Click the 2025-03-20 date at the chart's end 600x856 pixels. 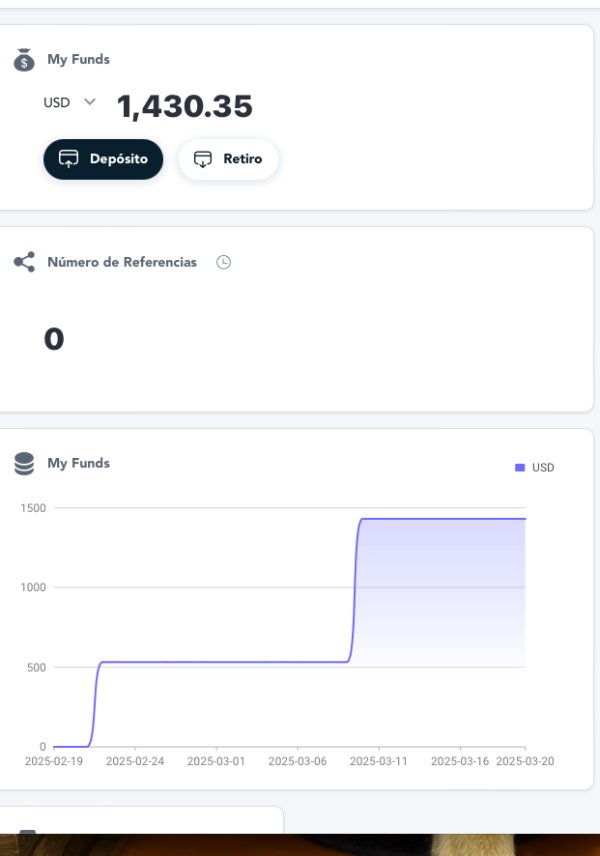coord(524,761)
